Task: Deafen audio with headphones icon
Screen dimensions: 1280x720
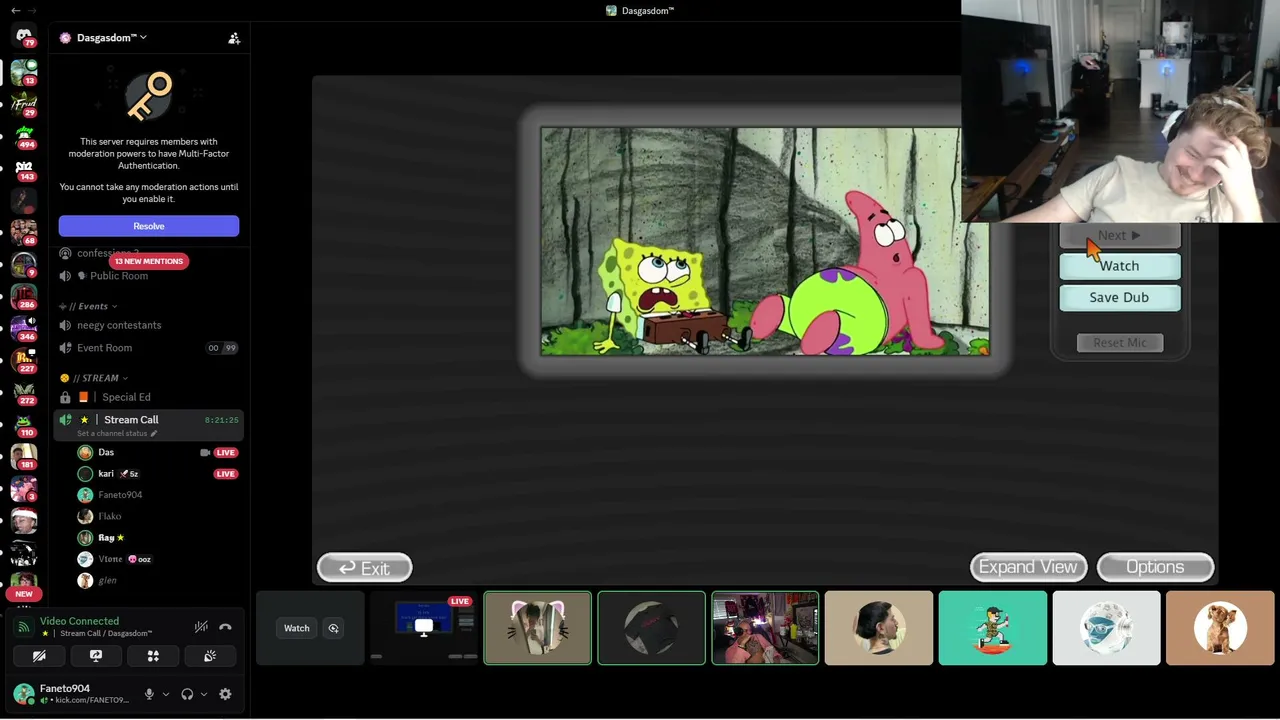Action: [x=187, y=694]
